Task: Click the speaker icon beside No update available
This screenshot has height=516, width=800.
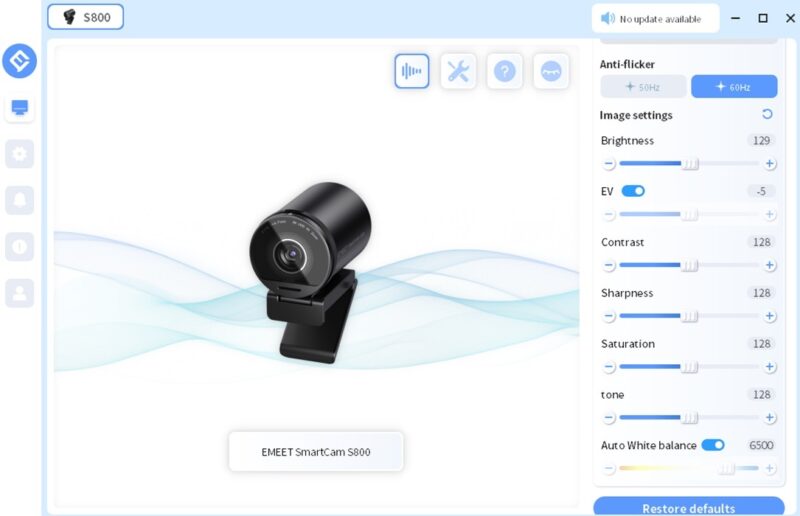Action: (x=608, y=19)
